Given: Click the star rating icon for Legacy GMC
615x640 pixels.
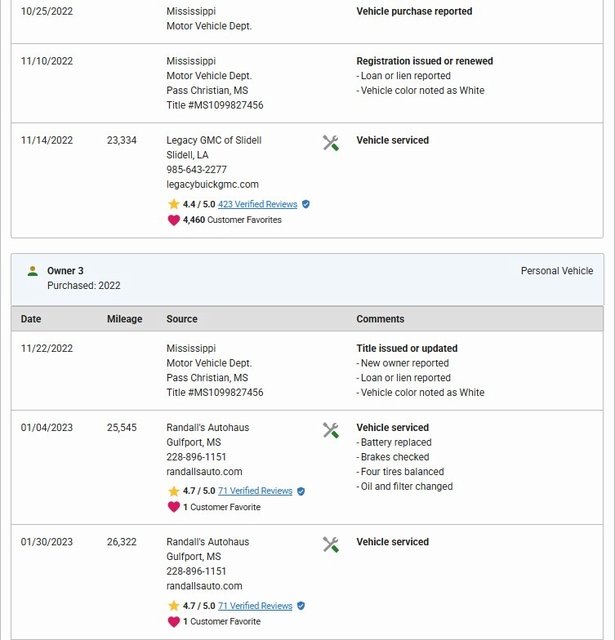Looking at the screenshot, I should click(x=174, y=204).
